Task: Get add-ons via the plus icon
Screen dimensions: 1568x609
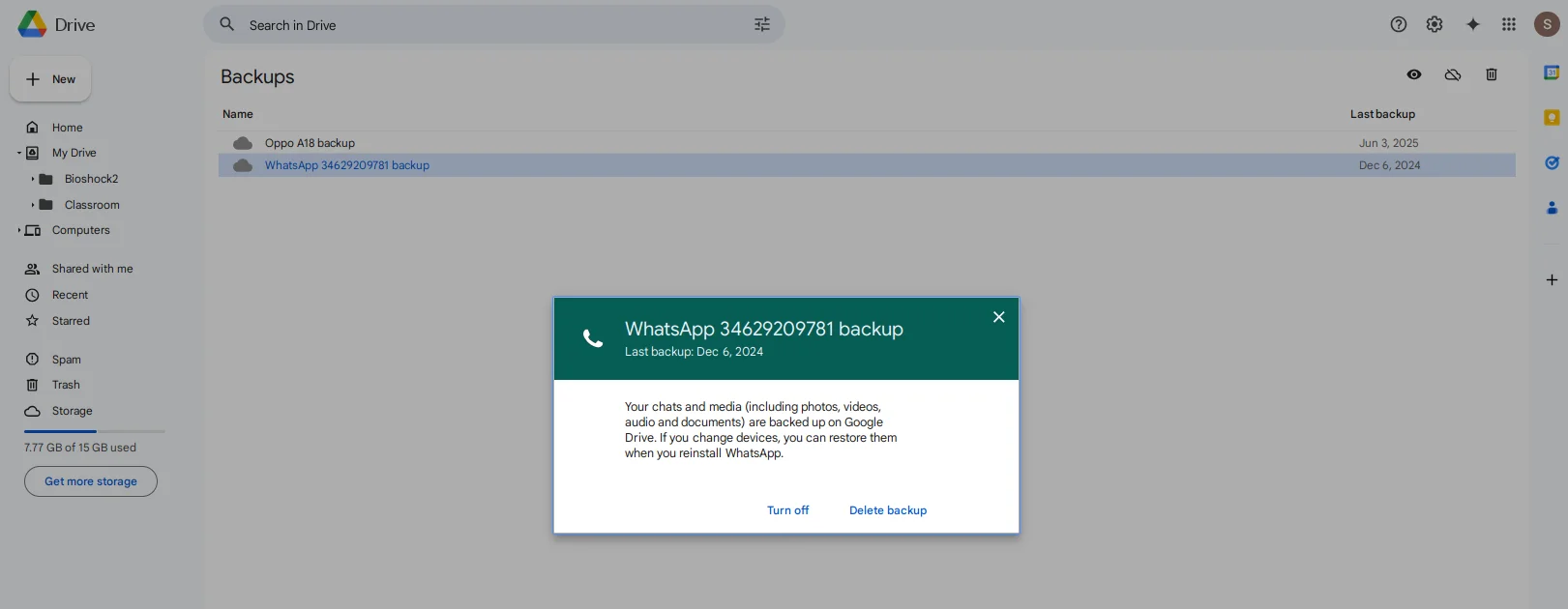Action: 1552,280
